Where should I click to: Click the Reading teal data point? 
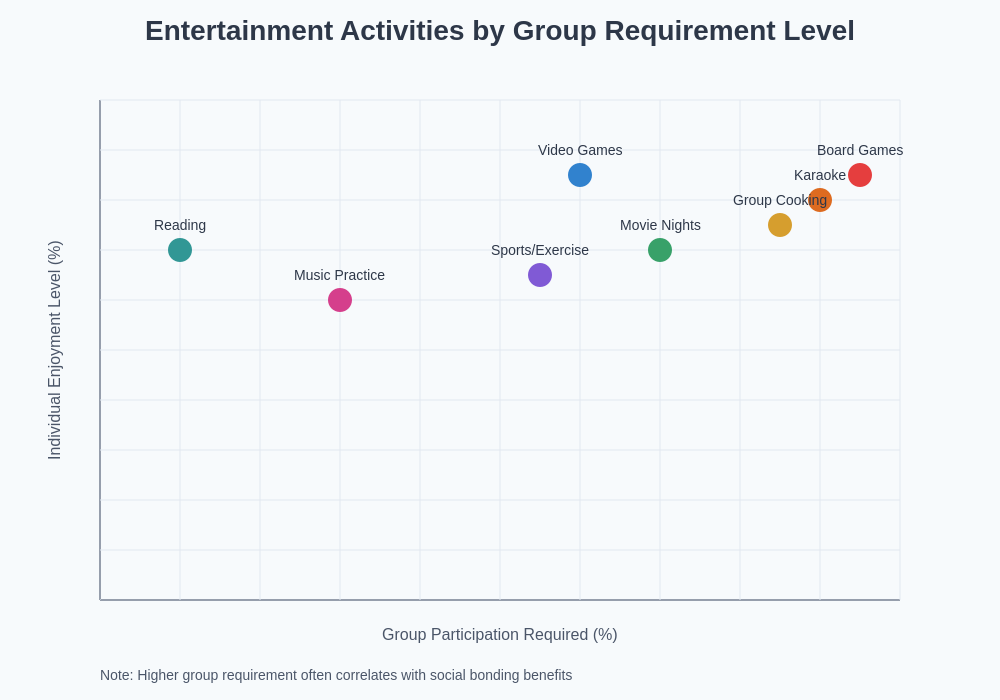click(x=180, y=249)
